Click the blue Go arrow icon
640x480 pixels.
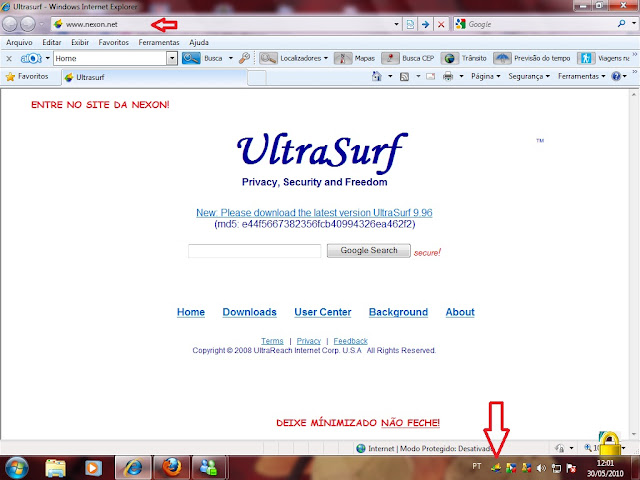coord(425,24)
